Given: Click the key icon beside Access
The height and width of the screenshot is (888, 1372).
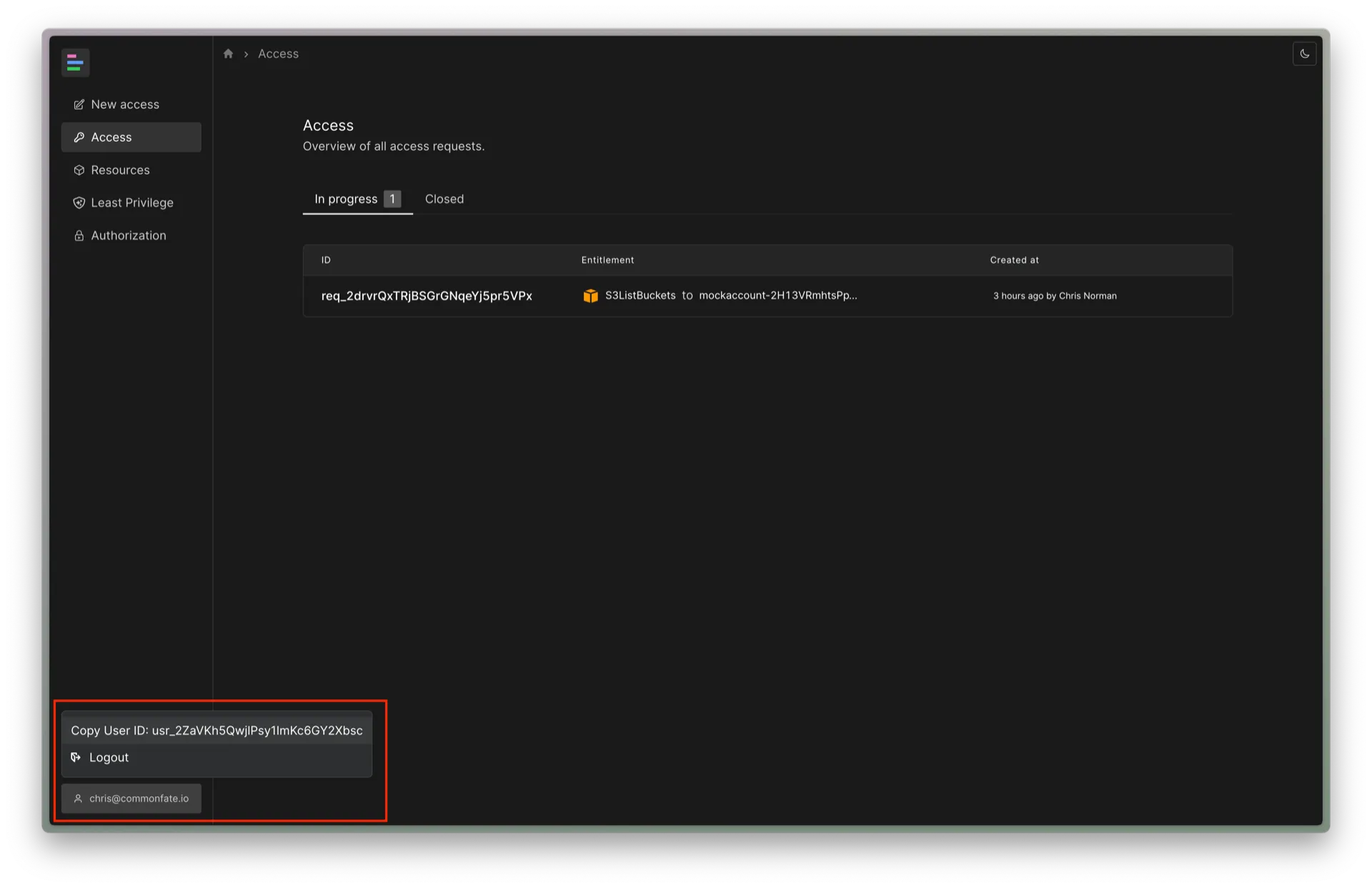Looking at the screenshot, I should tap(79, 137).
